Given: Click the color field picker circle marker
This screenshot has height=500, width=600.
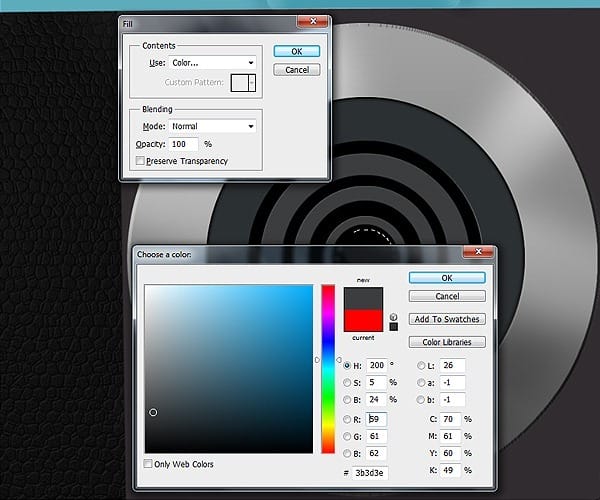Looking at the screenshot, I should pos(153,412).
